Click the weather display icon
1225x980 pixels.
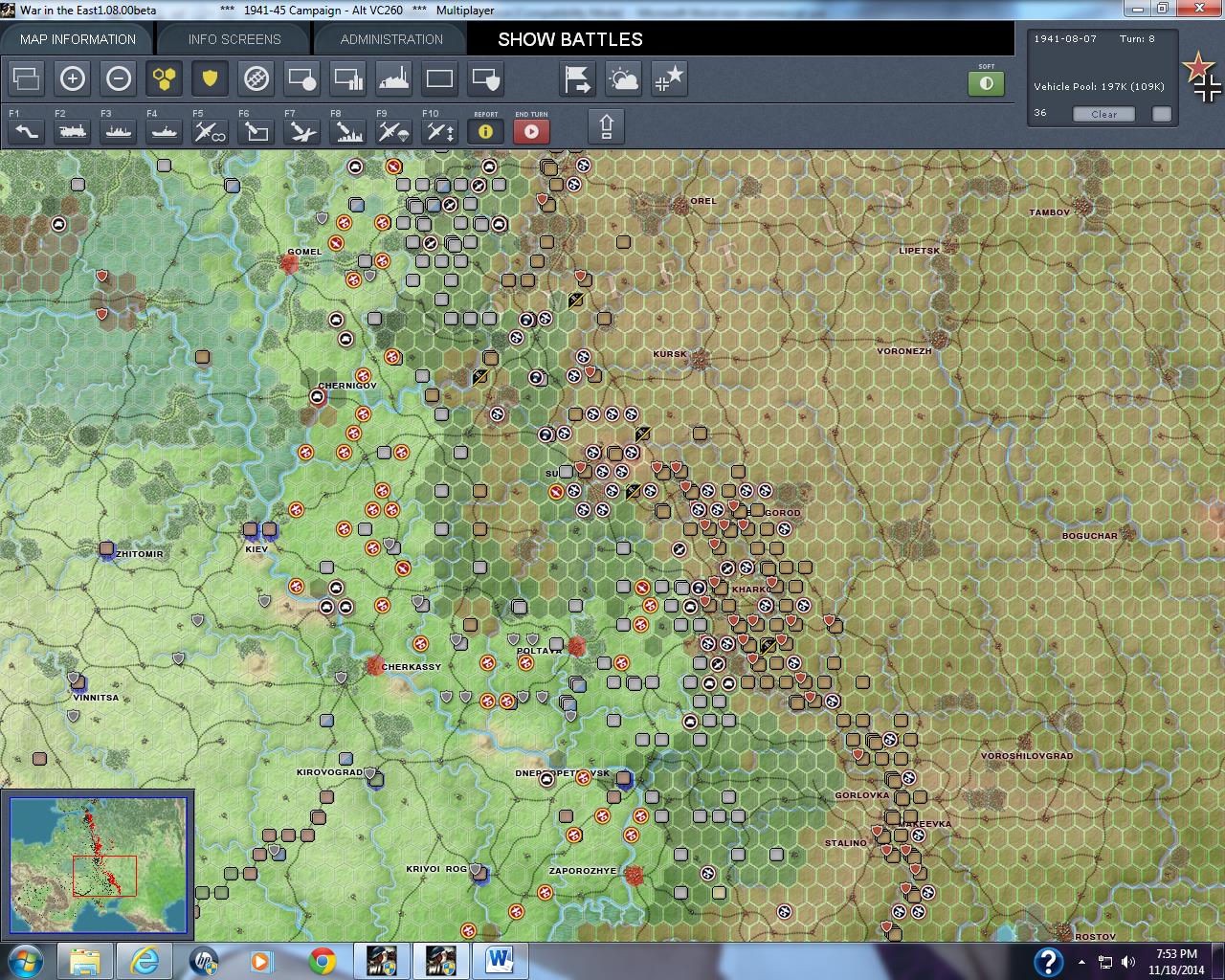[x=623, y=79]
